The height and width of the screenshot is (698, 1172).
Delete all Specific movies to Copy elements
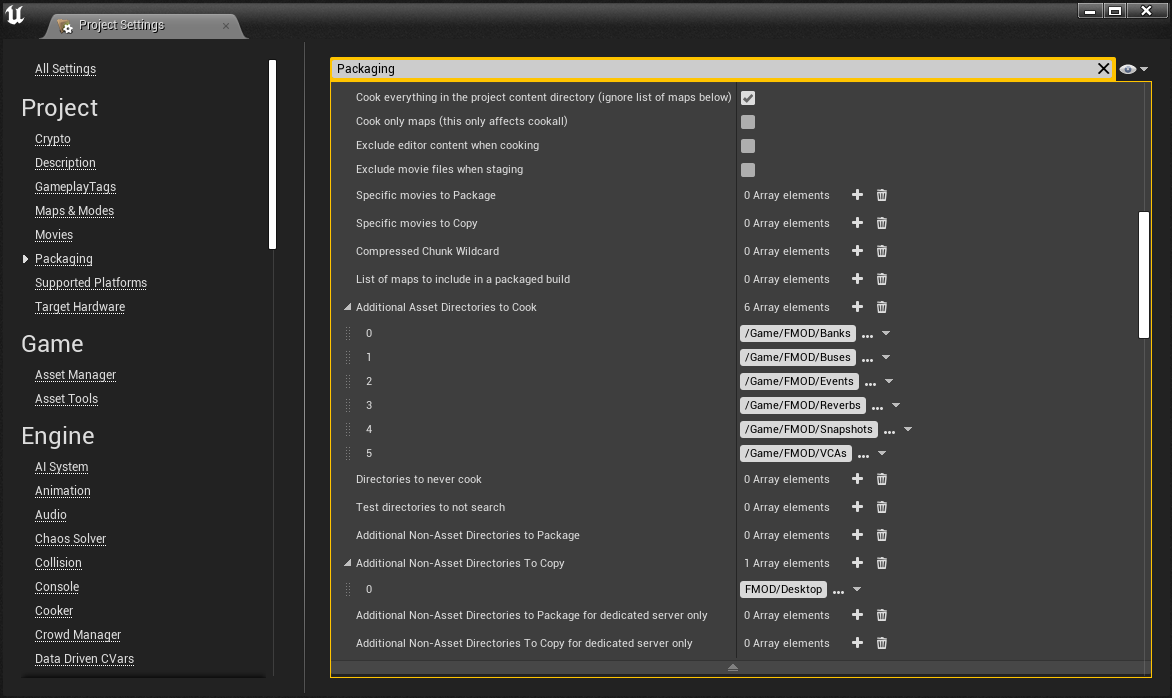coord(881,223)
